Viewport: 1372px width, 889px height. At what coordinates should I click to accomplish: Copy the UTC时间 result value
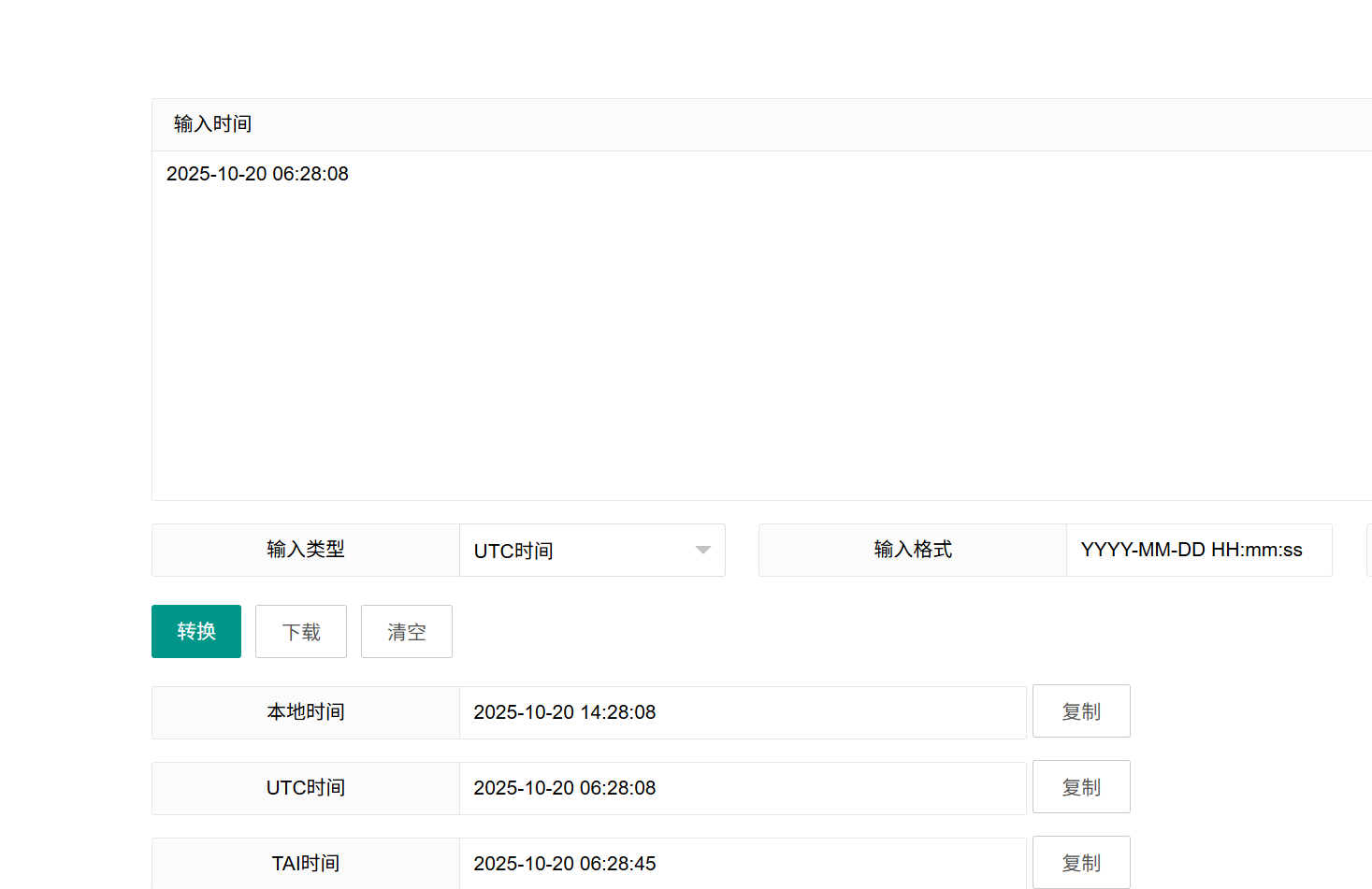pyautogui.click(x=1081, y=787)
